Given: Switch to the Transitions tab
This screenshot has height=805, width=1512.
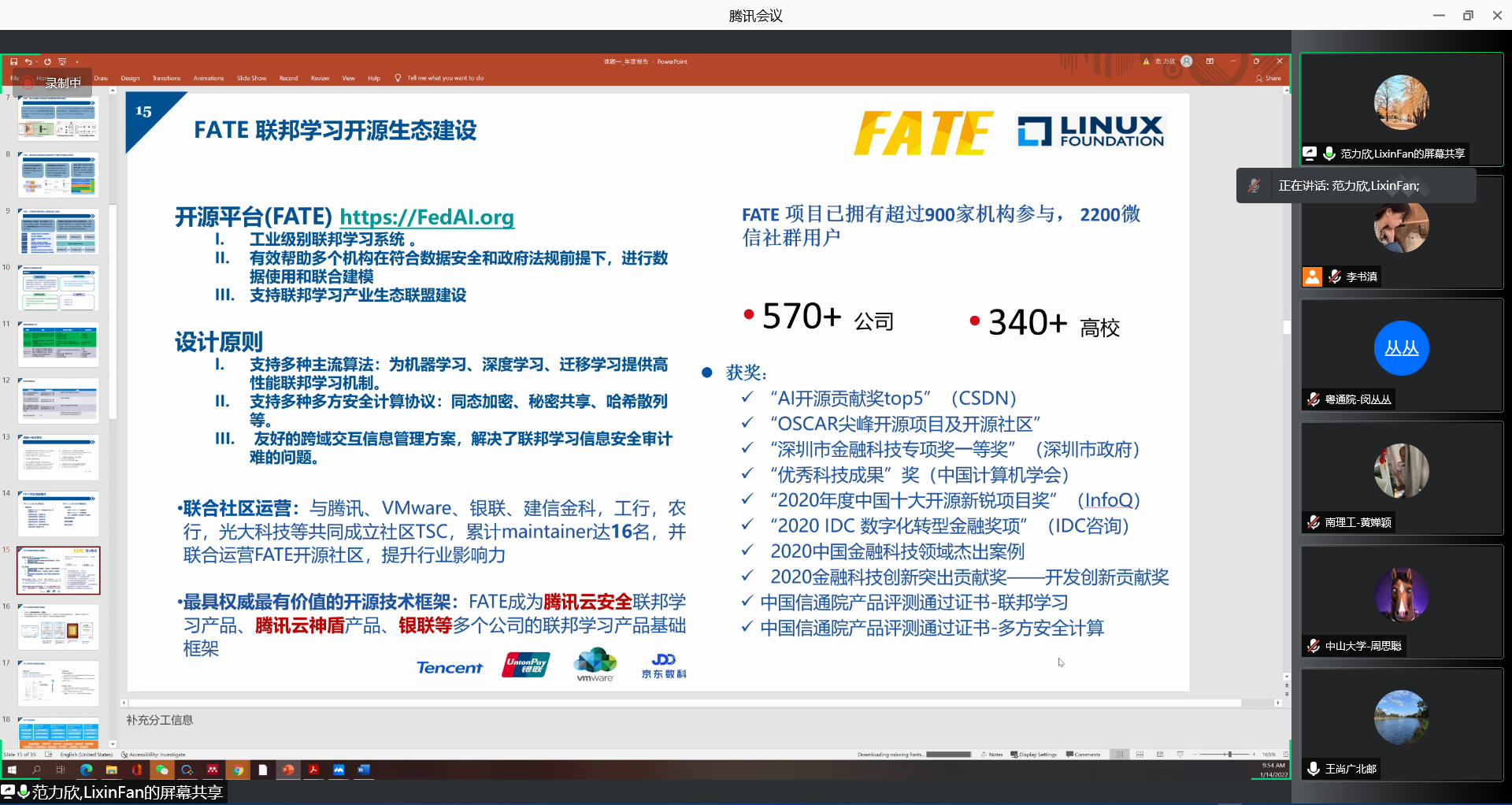Looking at the screenshot, I should pyautogui.click(x=166, y=78).
